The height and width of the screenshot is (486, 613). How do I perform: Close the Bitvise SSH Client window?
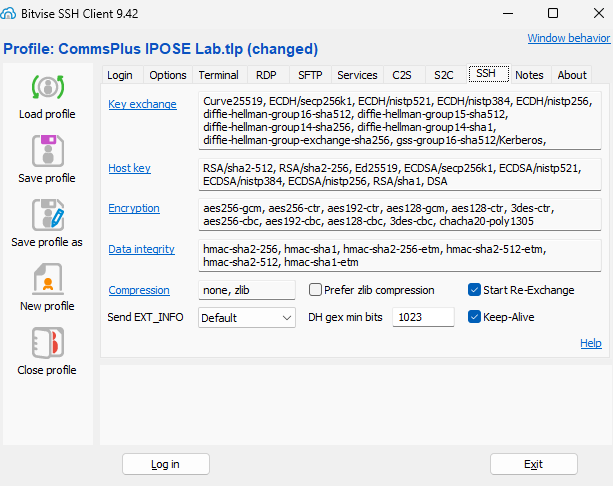click(599, 14)
